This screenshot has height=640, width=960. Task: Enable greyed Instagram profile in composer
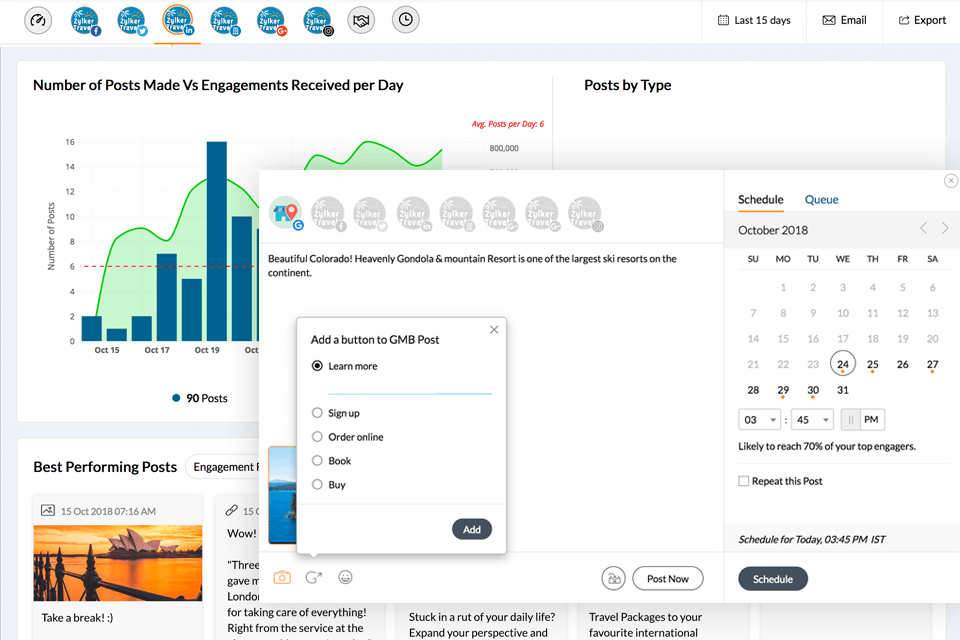[585, 214]
